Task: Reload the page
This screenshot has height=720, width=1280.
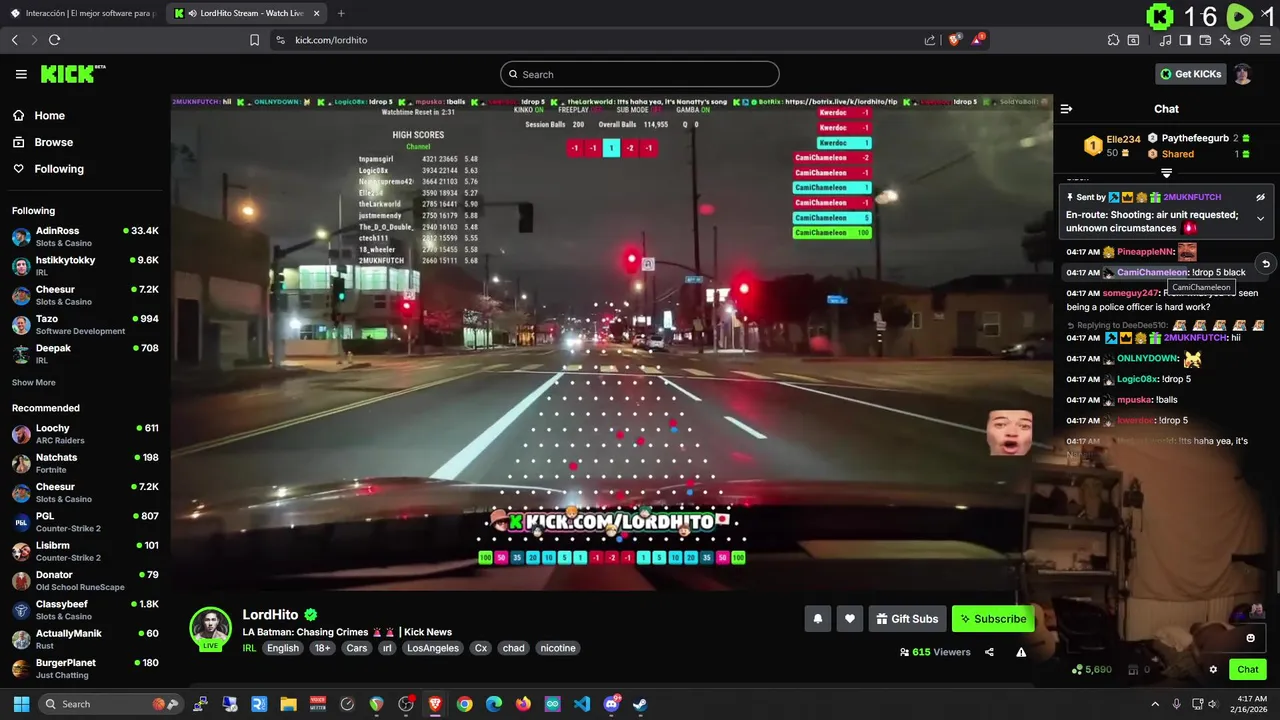Action: tap(54, 40)
